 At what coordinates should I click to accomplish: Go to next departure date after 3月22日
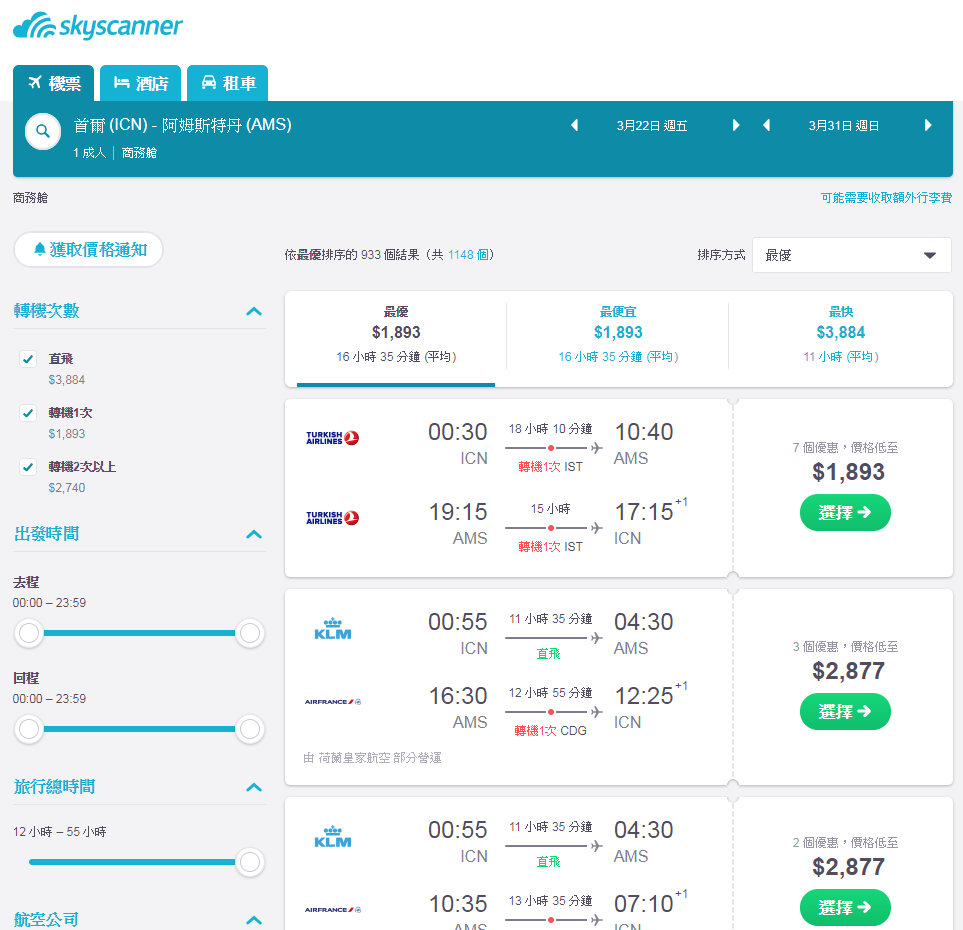[x=736, y=125]
